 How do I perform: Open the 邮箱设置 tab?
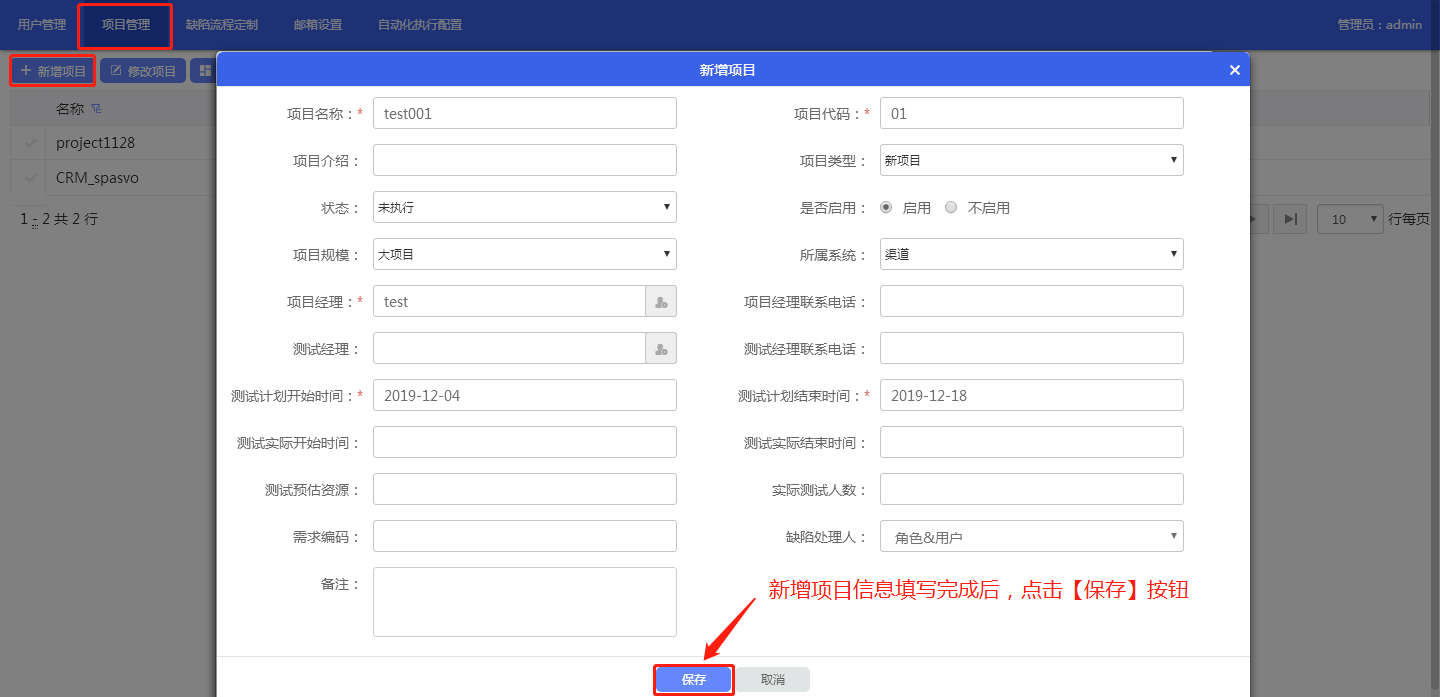318,25
